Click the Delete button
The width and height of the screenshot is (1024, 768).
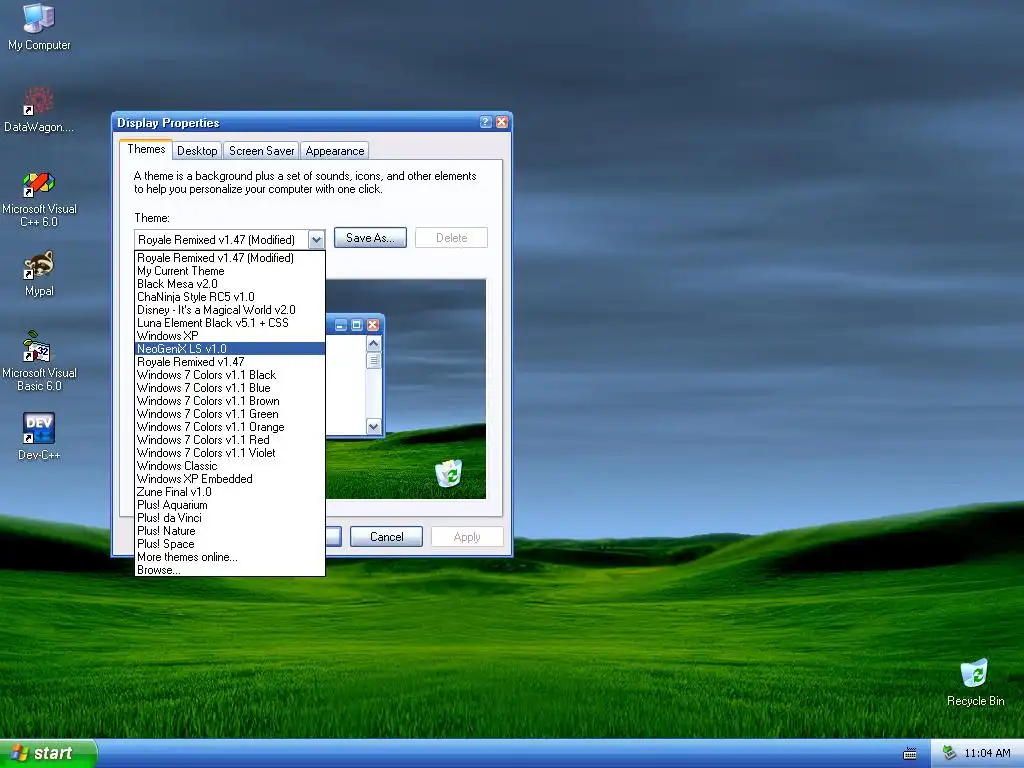click(x=451, y=238)
